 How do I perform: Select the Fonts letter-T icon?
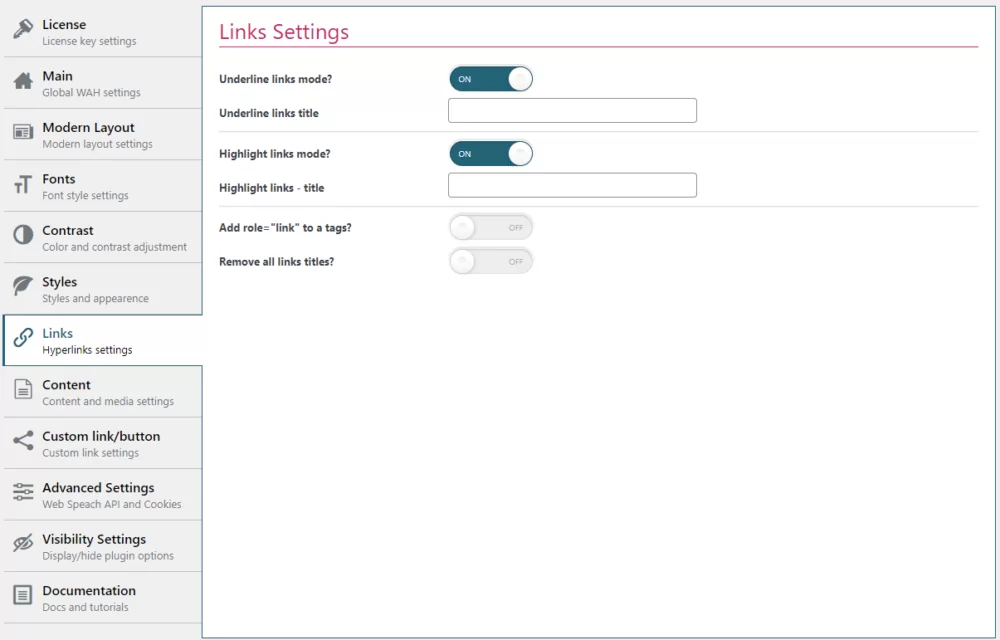point(21,185)
